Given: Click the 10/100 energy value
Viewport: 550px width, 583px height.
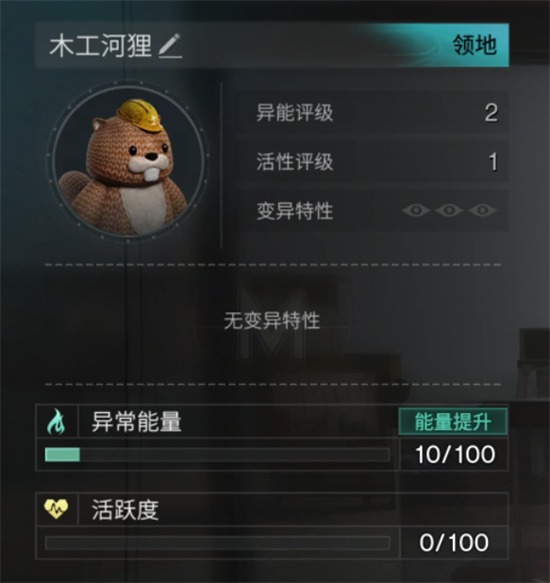Looking at the screenshot, I should pos(455,454).
